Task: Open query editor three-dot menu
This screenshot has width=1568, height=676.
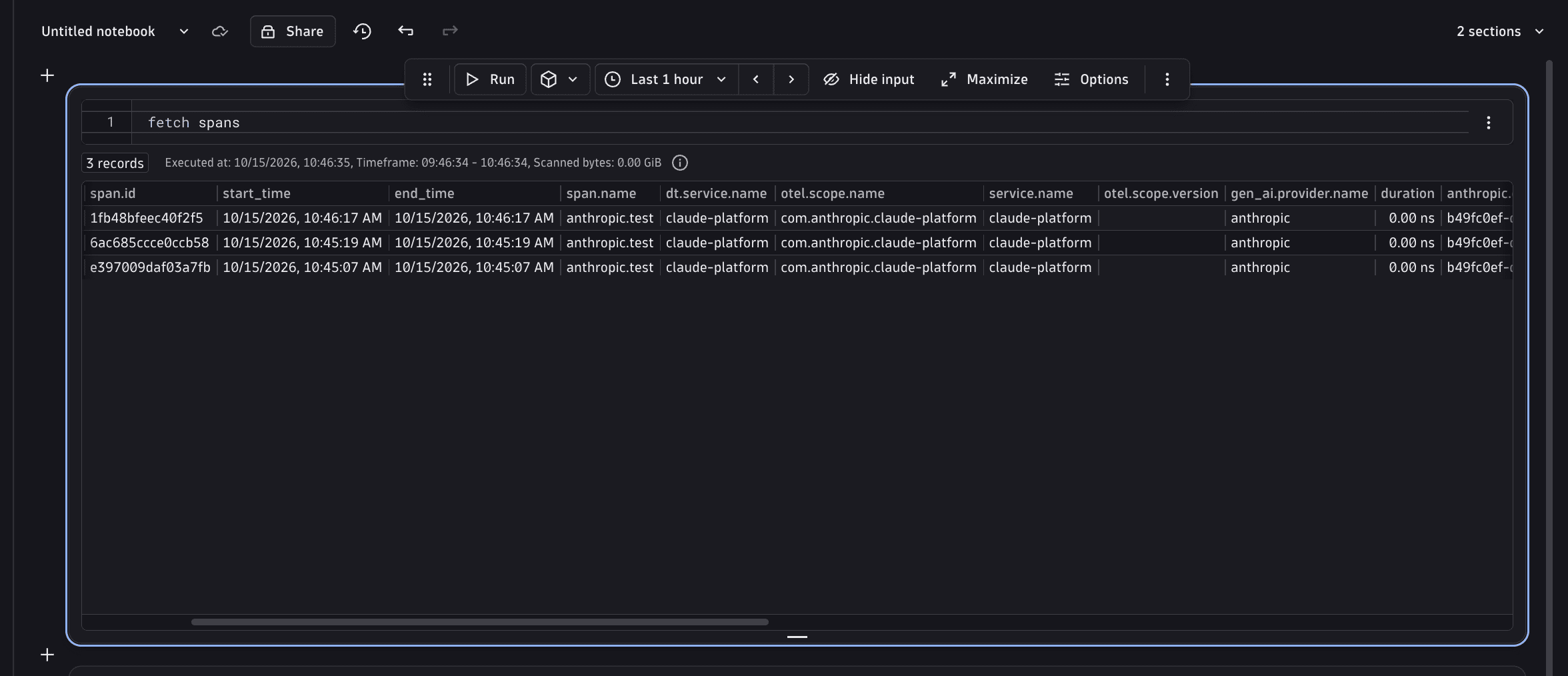Action: coord(1488,123)
